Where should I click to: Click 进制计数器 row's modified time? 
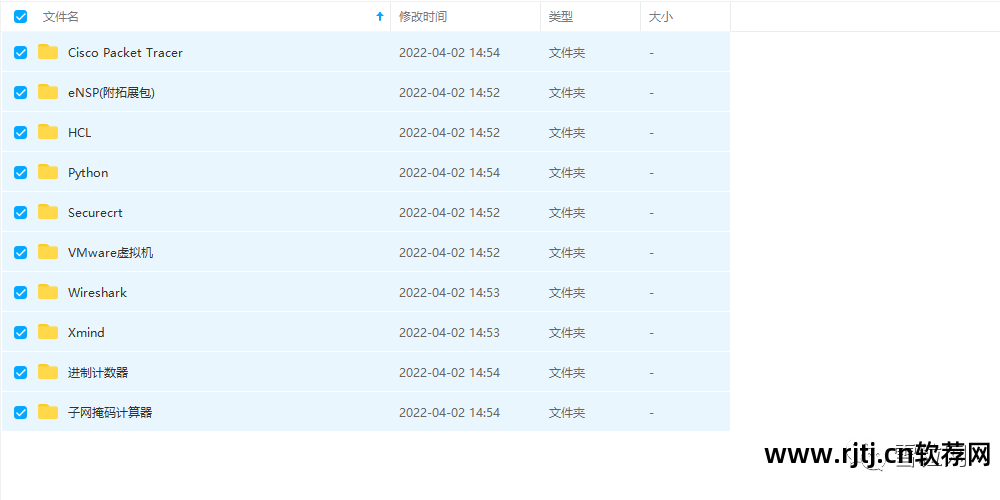pos(450,372)
